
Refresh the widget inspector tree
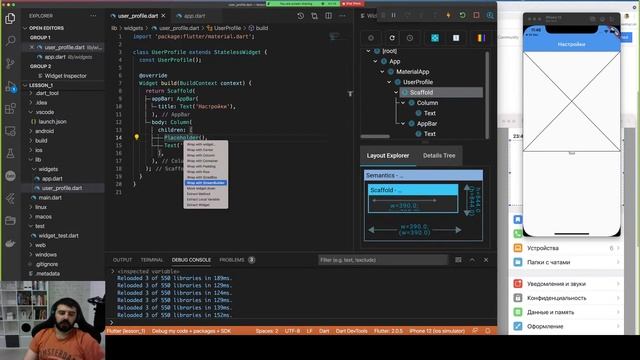(392, 38)
